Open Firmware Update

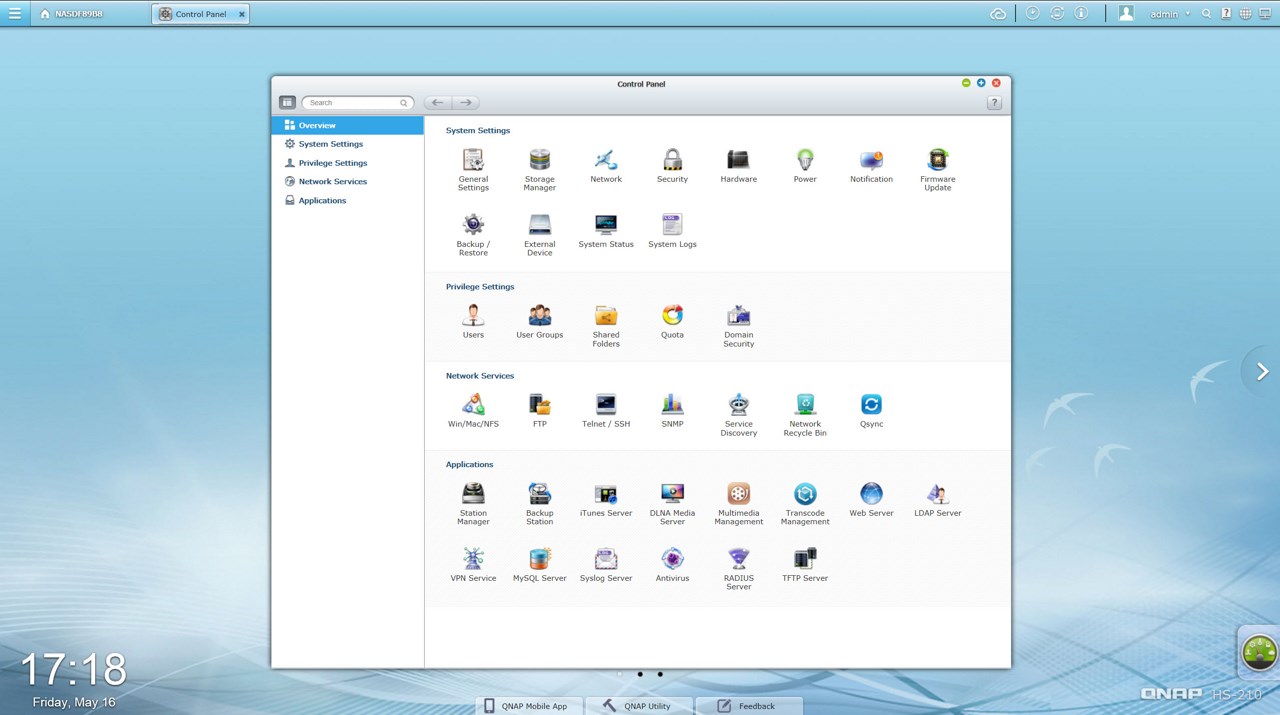click(x=938, y=169)
